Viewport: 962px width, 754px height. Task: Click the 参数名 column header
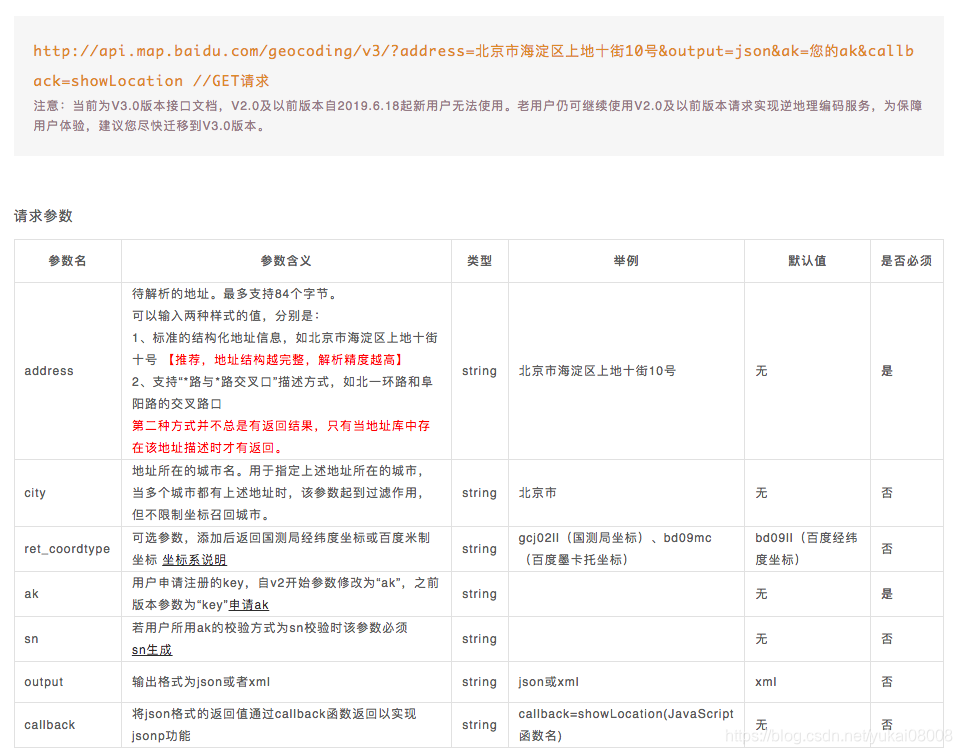tap(67, 261)
